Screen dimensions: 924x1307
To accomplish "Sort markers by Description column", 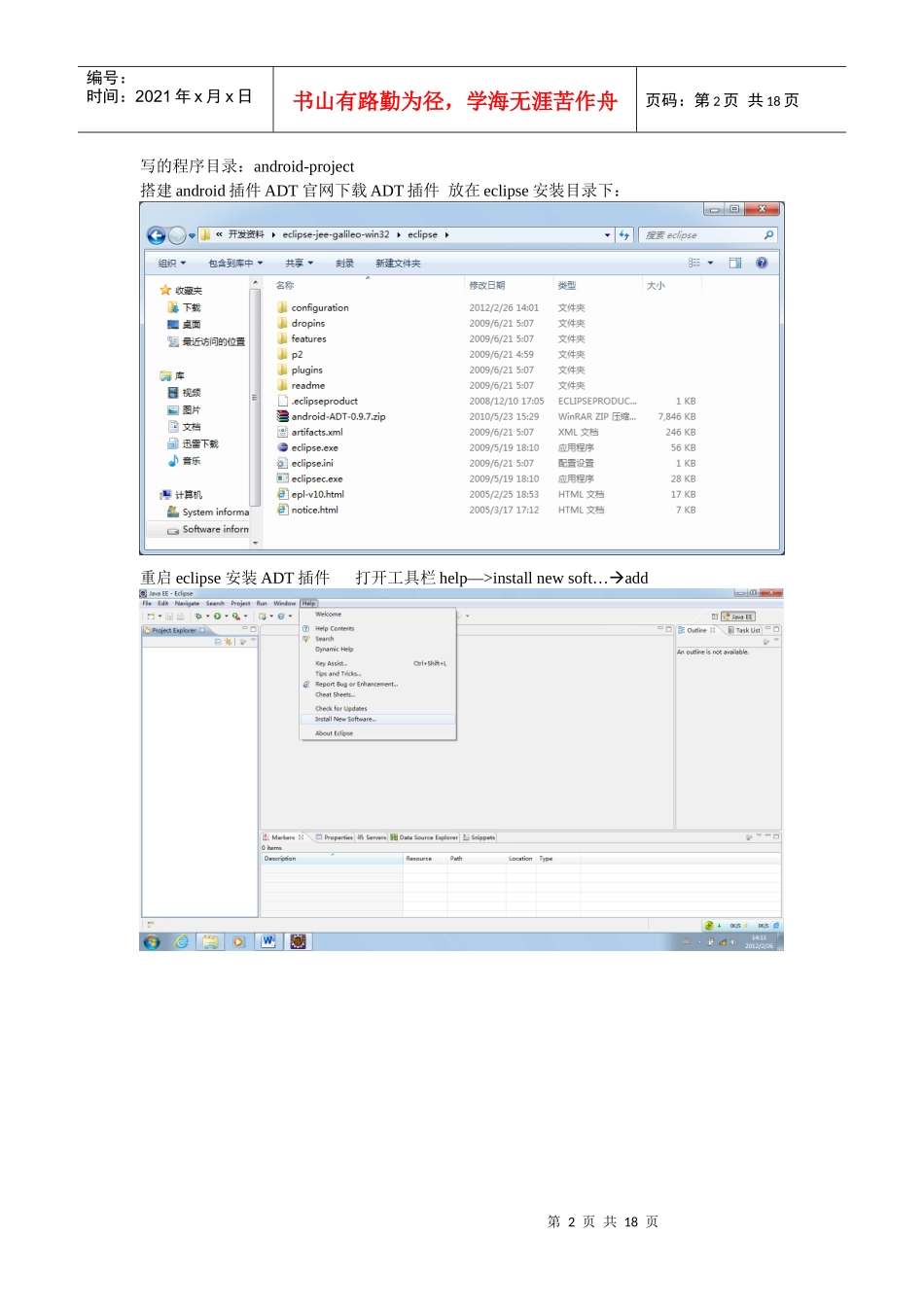I will 332,859.
